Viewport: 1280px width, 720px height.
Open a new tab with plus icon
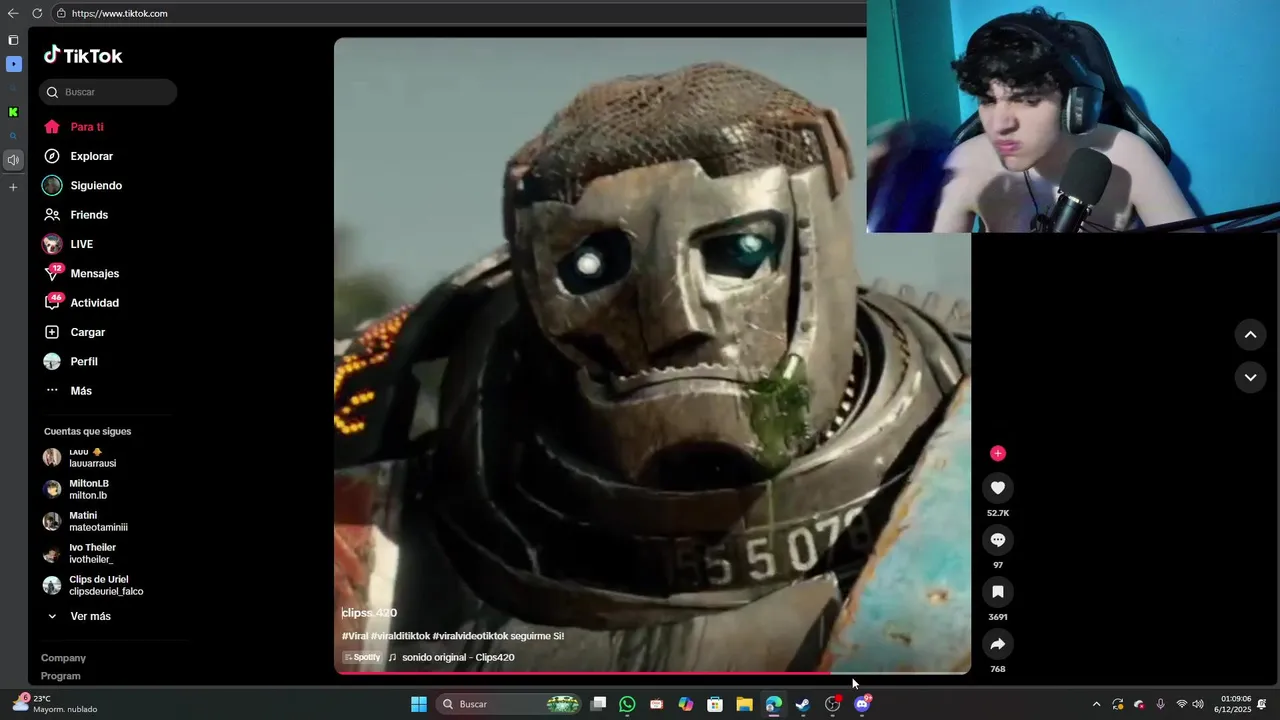click(13, 187)
